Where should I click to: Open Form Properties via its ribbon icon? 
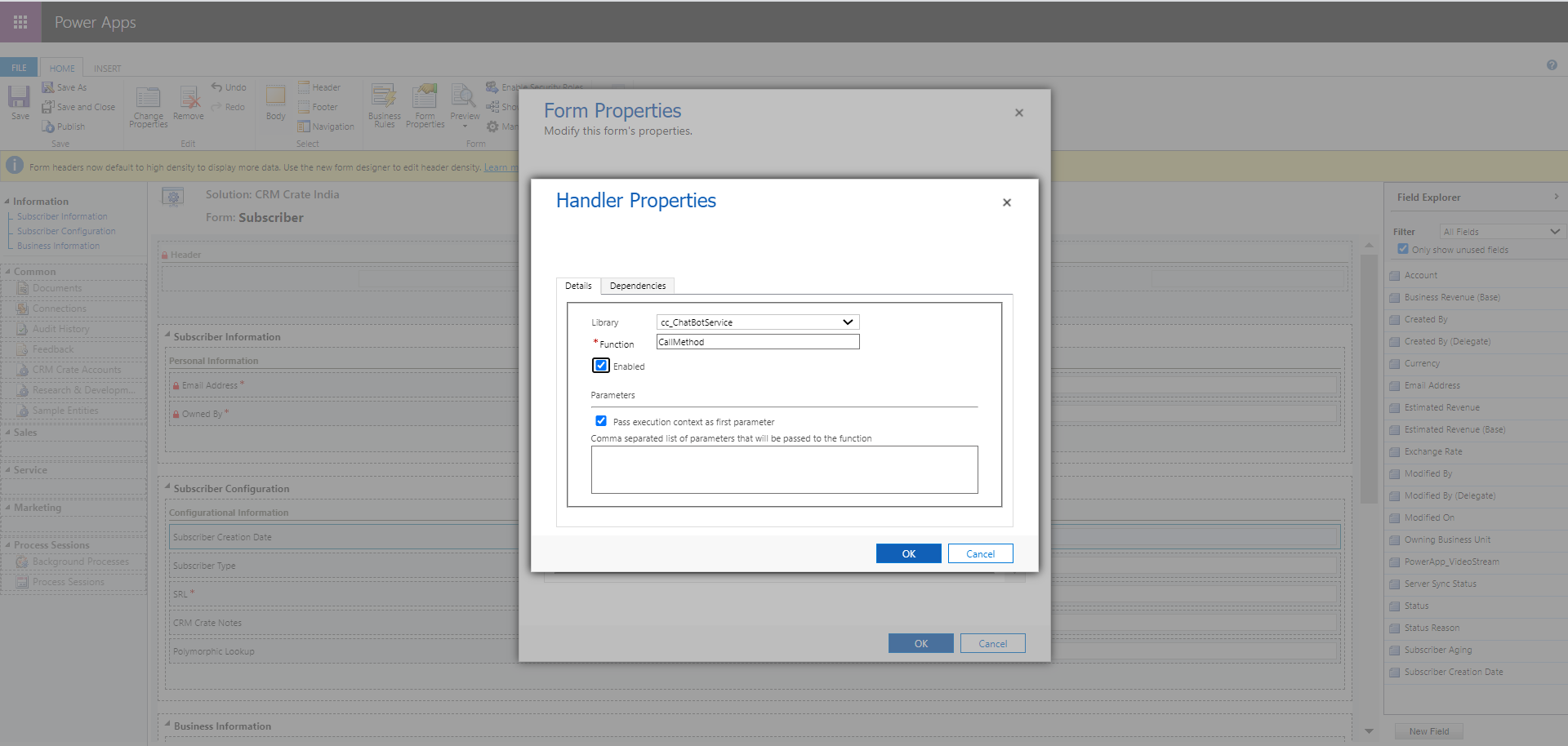pyautogui.click(x=424, y=106)
